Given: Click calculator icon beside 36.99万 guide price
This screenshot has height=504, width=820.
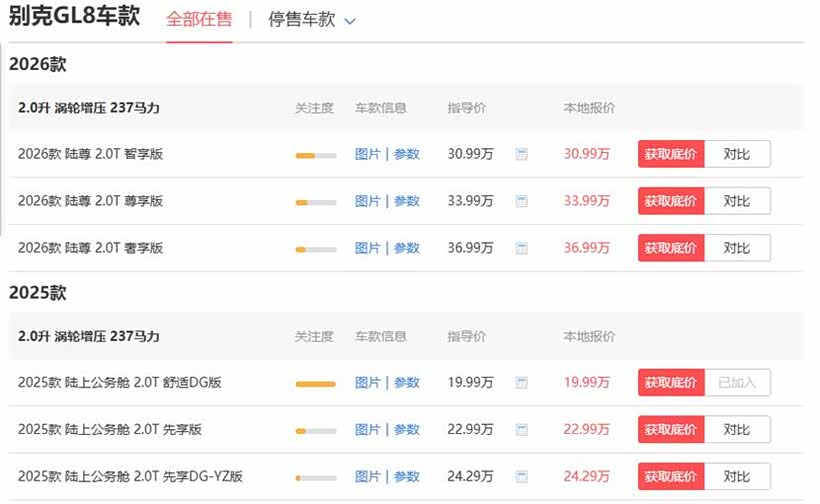Looking at the screenshot, I should pyautogui.click(x=521, y=248).
